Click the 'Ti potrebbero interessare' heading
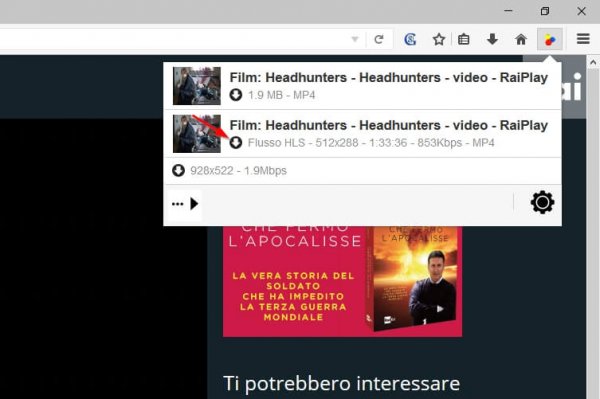Image resolution: width=600 pixels, height=399 pixels. click(x=341, y=383)
